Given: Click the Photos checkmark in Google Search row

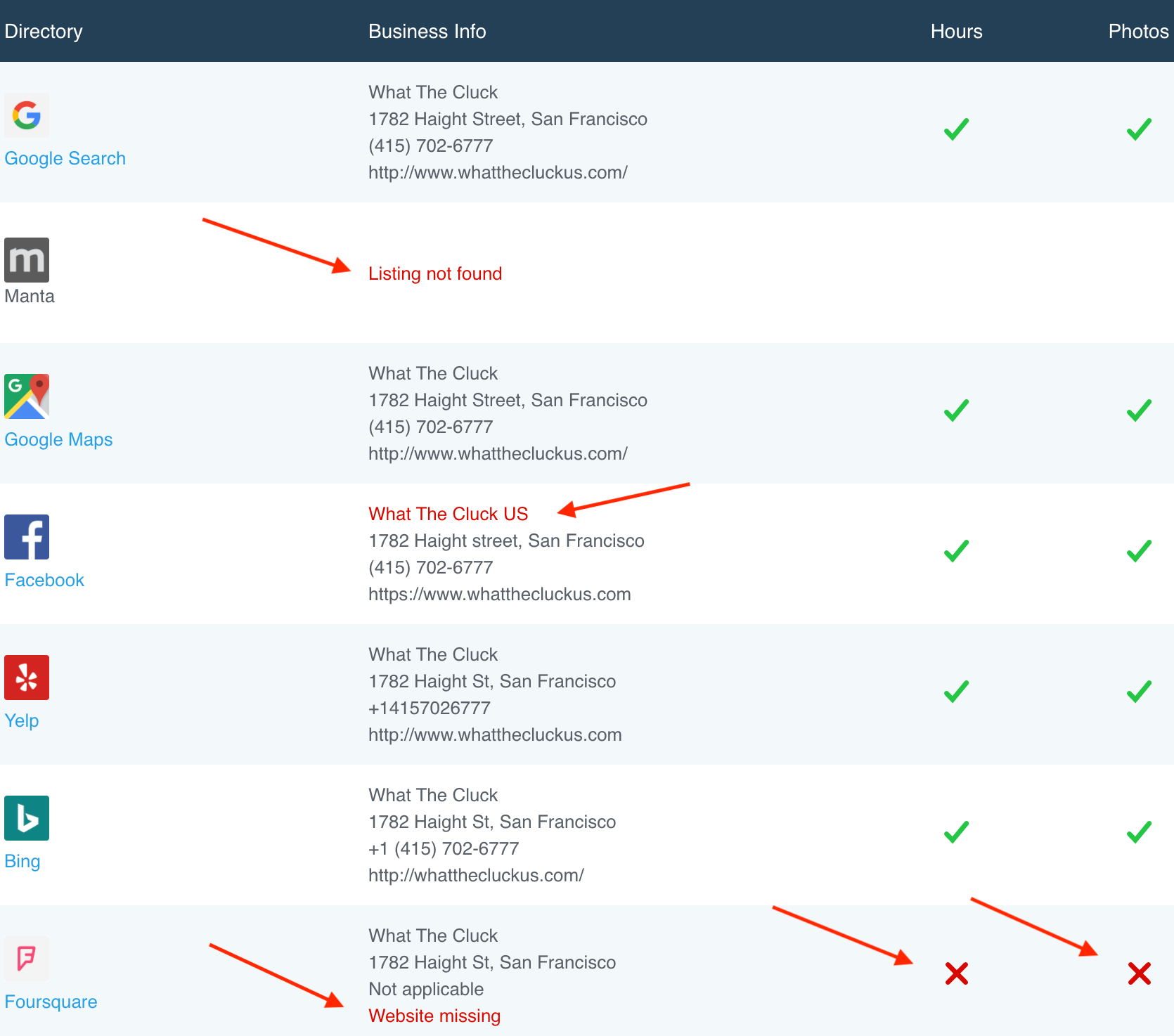Looking at the screenshot, I should click(1139, 129).
